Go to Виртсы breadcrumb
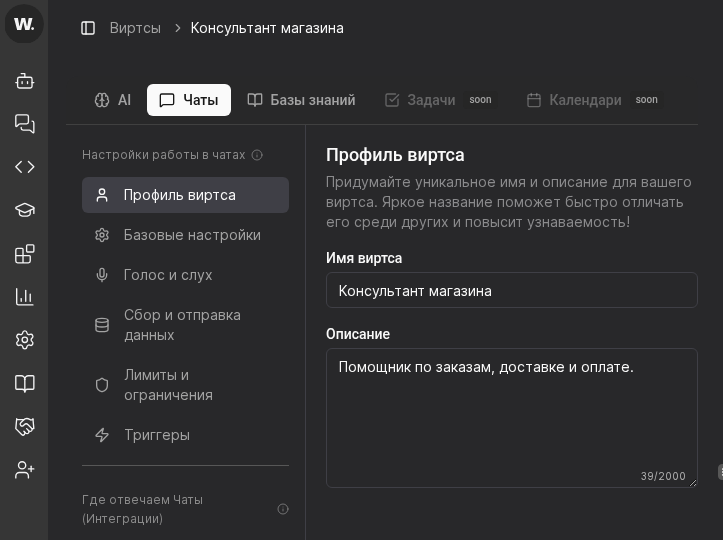 [x=135, y=28]
